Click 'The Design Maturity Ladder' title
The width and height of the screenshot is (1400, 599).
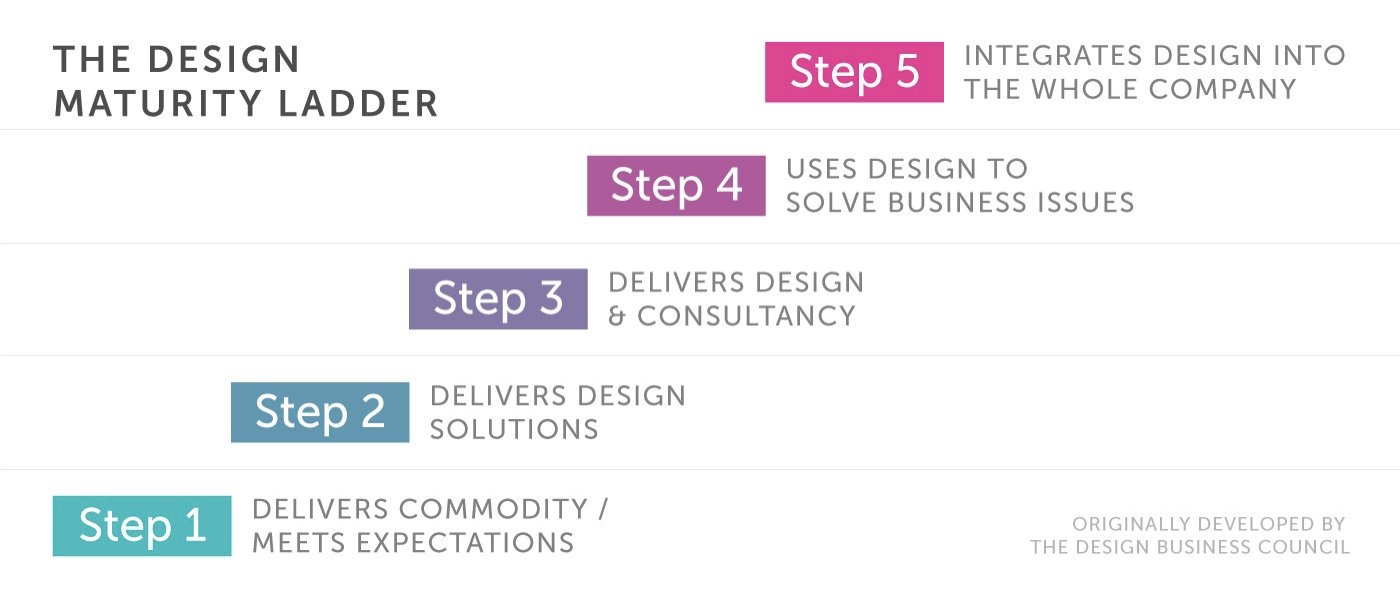[x=246, y=81]
